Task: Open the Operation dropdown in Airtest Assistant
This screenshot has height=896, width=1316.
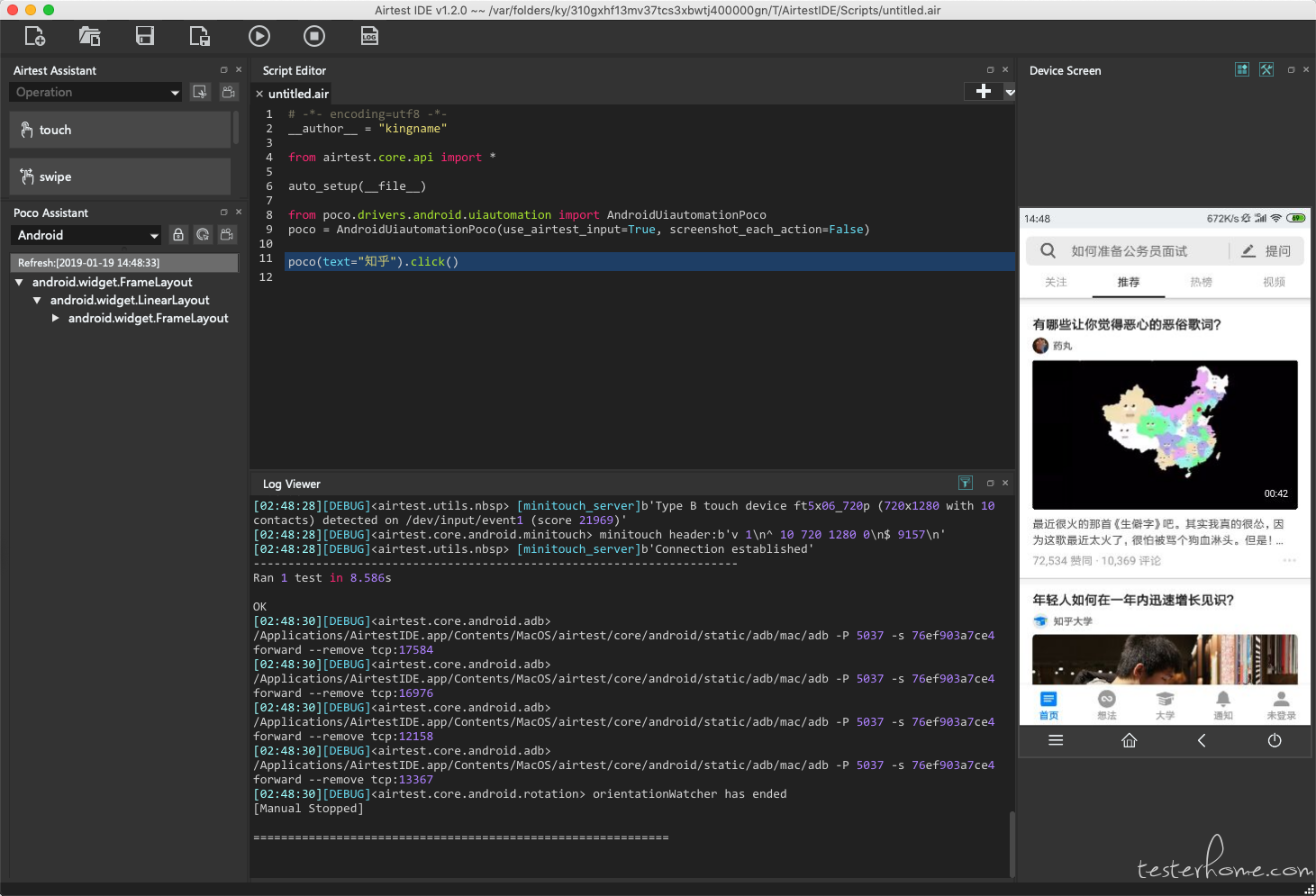Action: [x=96, y=92]
